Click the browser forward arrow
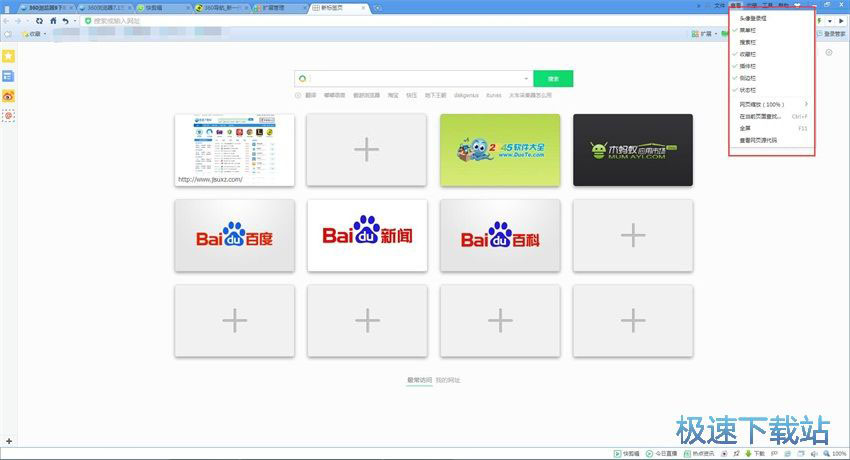Screen dimensions: 850x460 (18, 21)
